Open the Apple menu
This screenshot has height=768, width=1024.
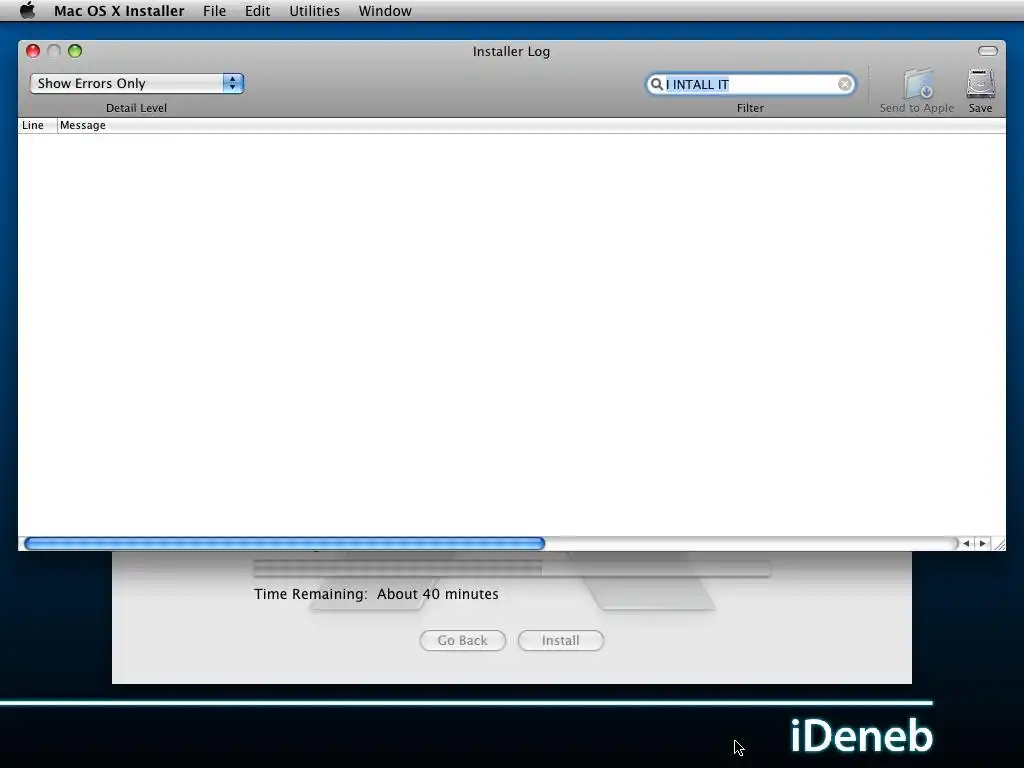[27, 10]
